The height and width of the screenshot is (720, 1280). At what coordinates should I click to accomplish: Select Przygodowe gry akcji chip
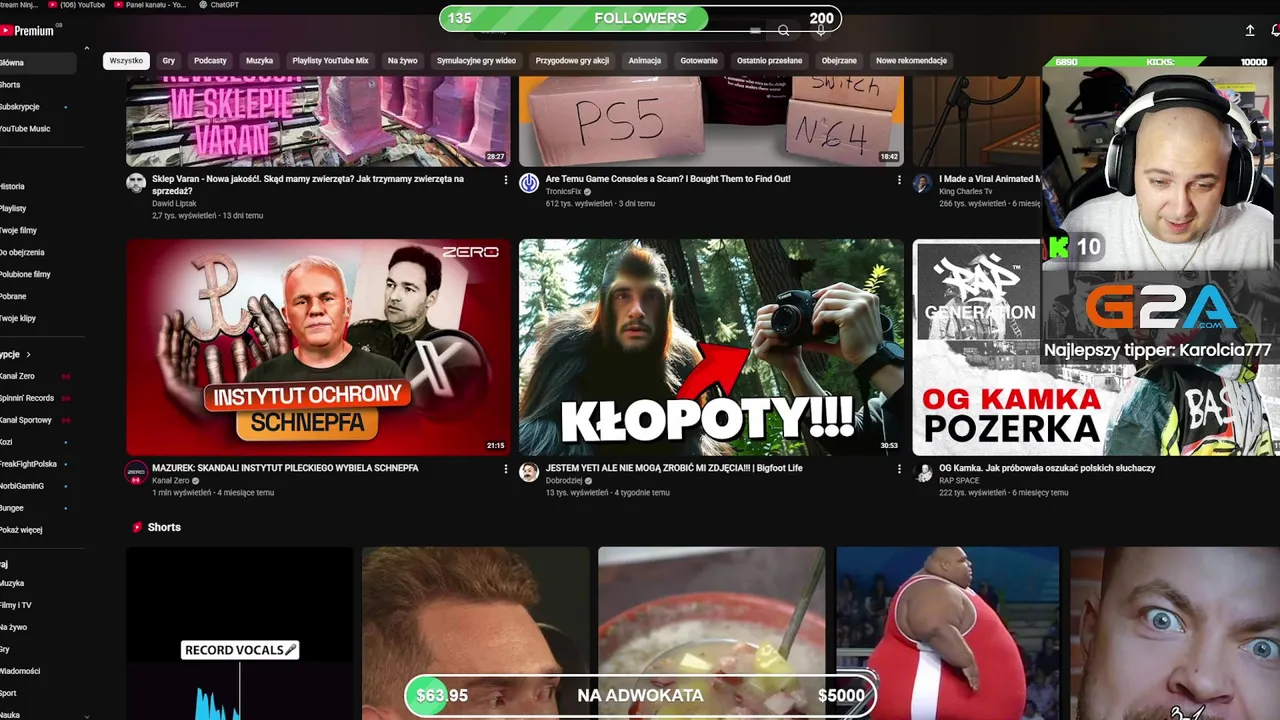(572, 61)
